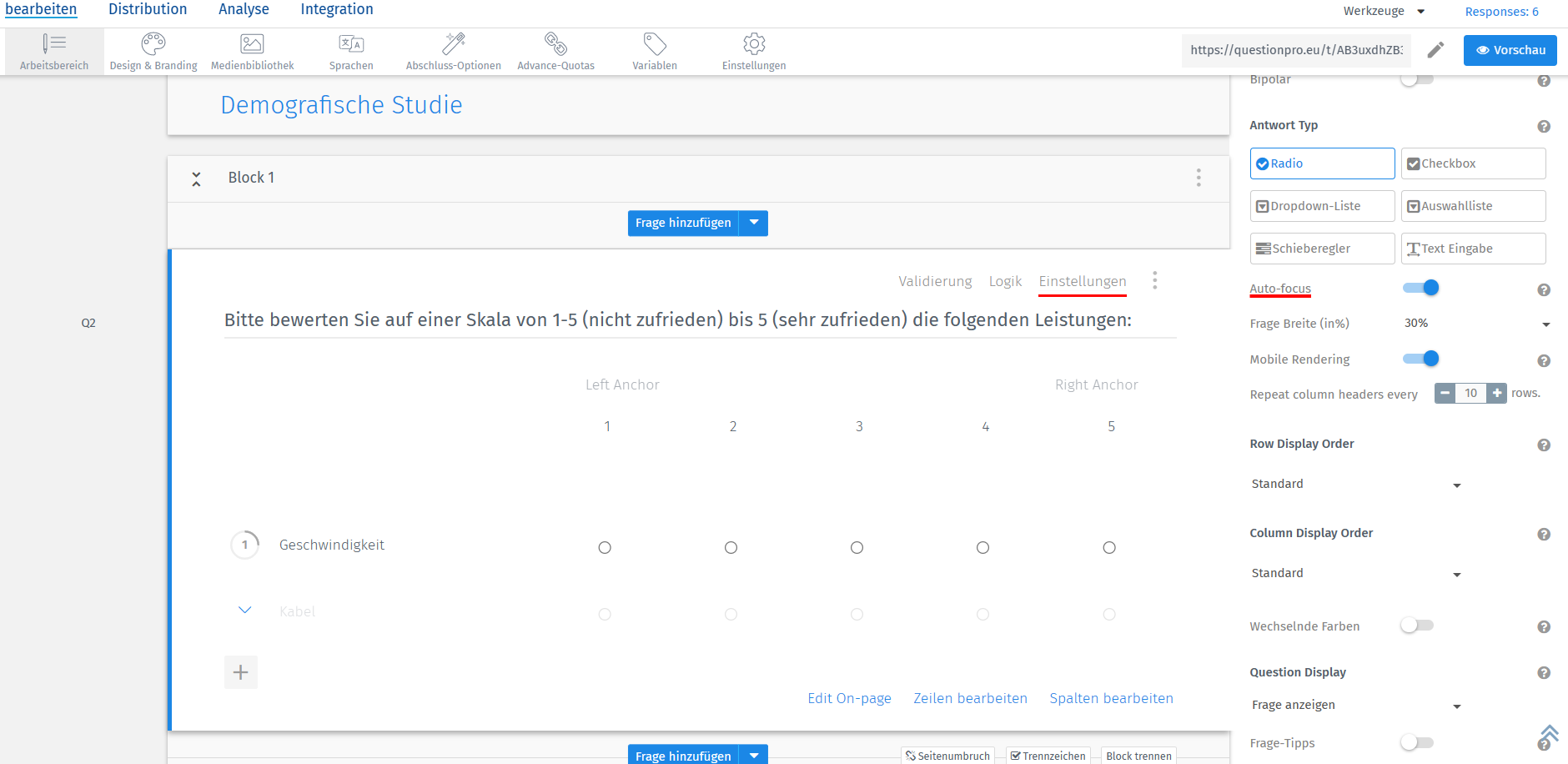Click the Seitenumbruch button
This screenshot has height=764, width=1568.
click(x=947, y=756)
